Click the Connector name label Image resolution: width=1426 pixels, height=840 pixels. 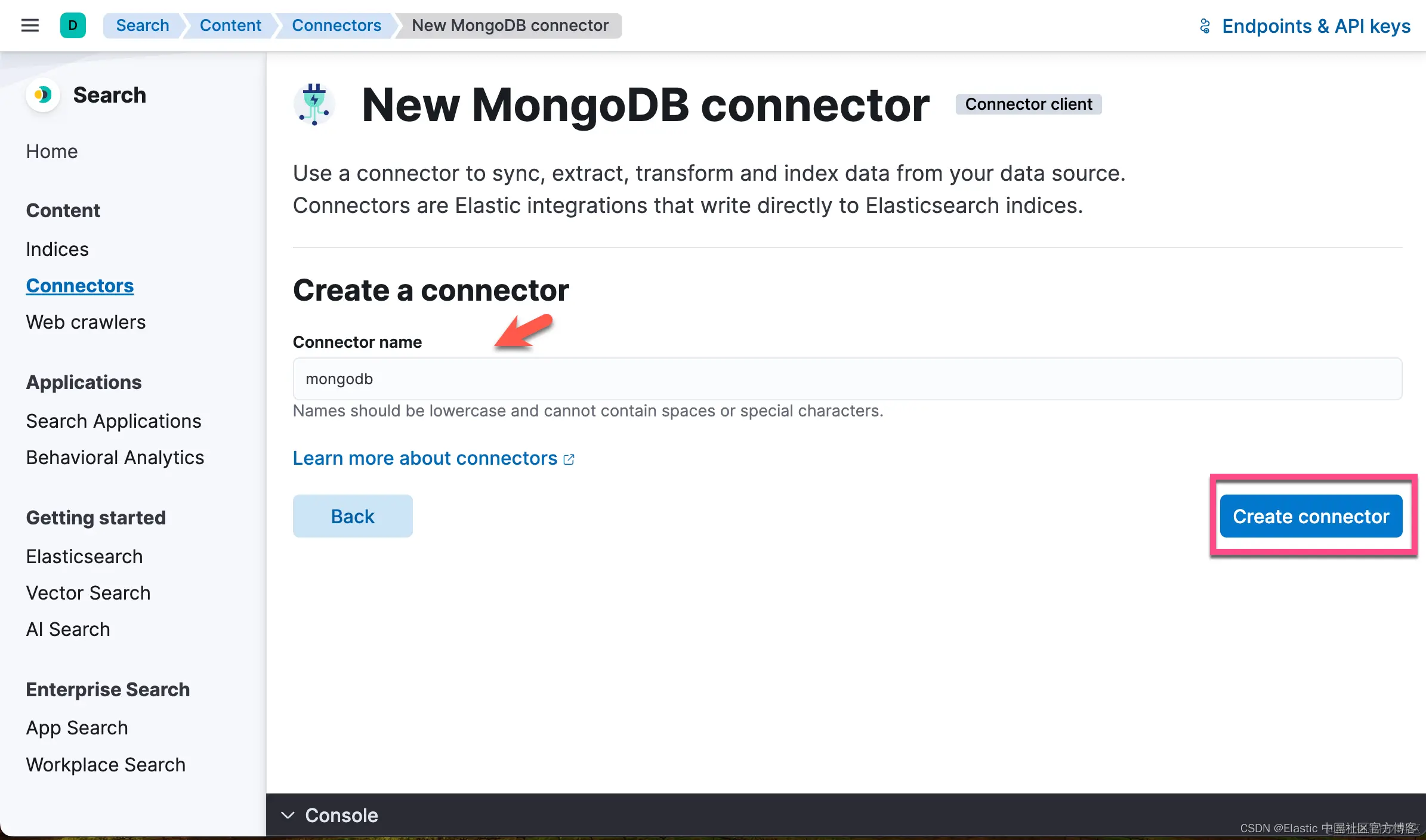point(357,342)
